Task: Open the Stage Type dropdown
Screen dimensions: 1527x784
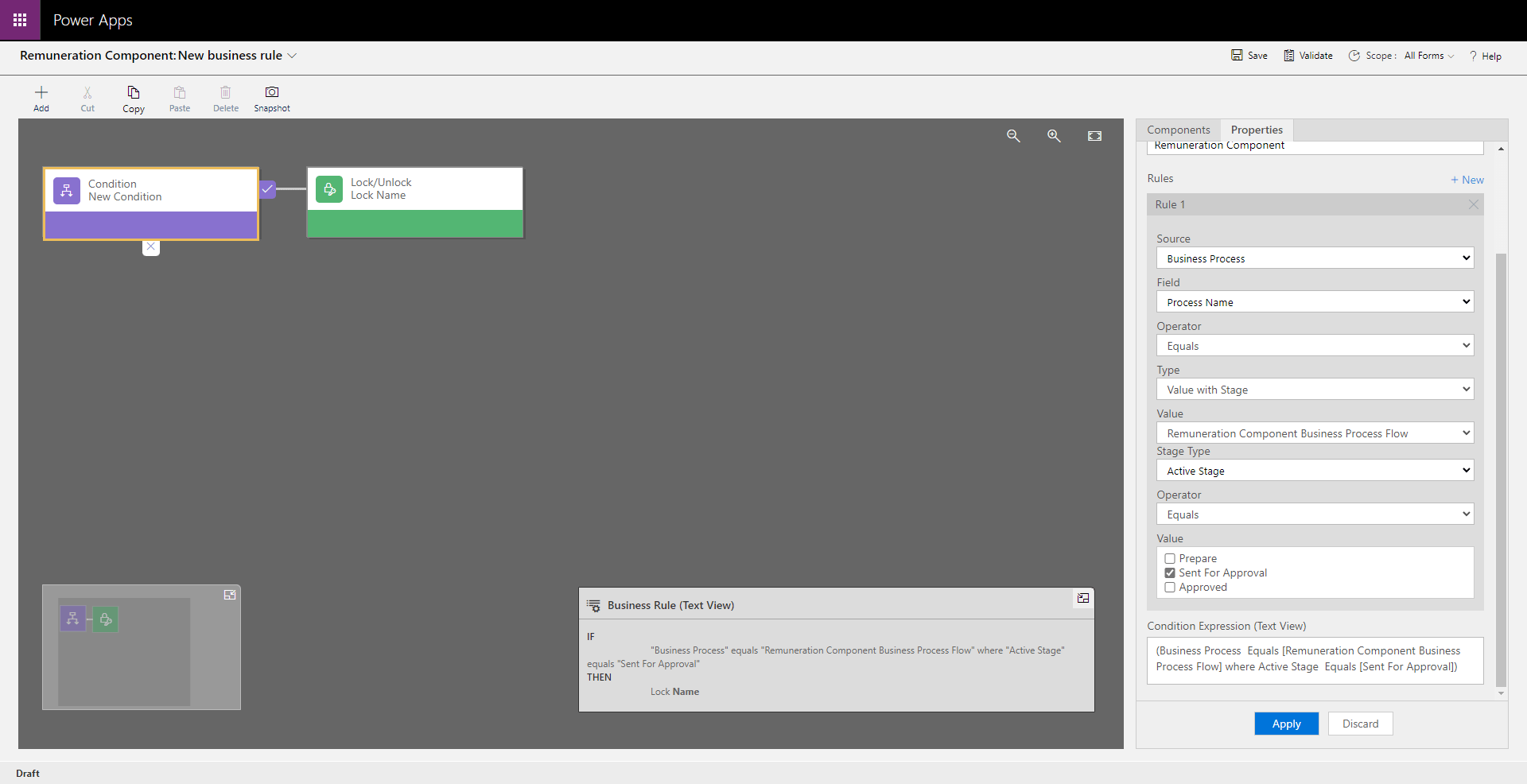Action: click(x=1315, y=471)
